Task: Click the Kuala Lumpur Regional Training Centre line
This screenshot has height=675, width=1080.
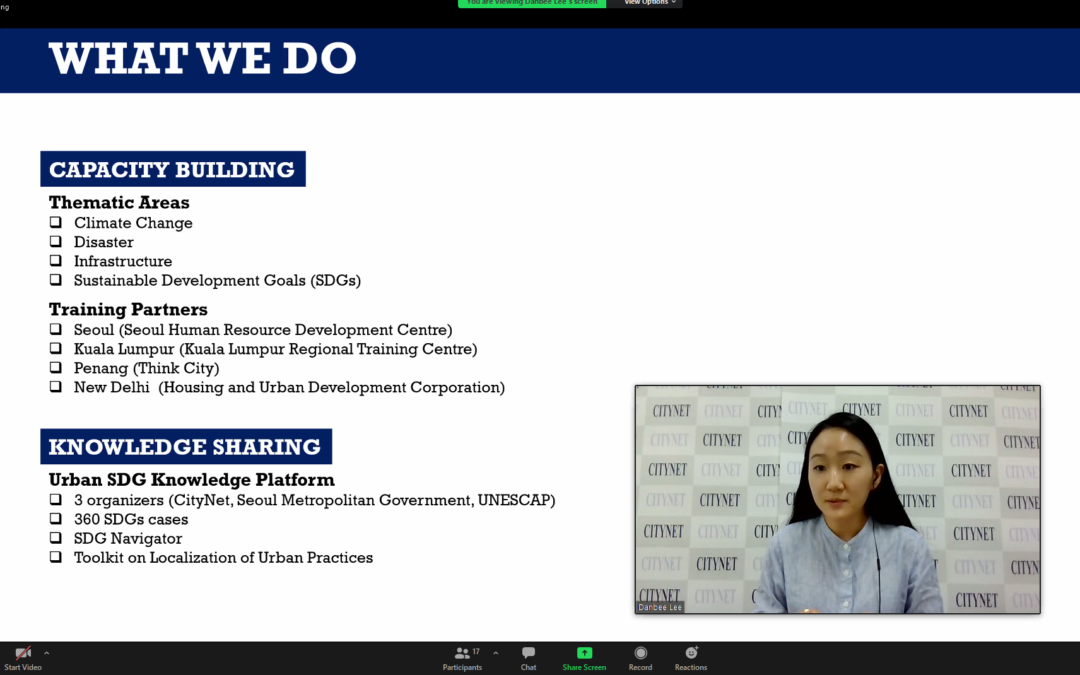Action: [276, 349]
